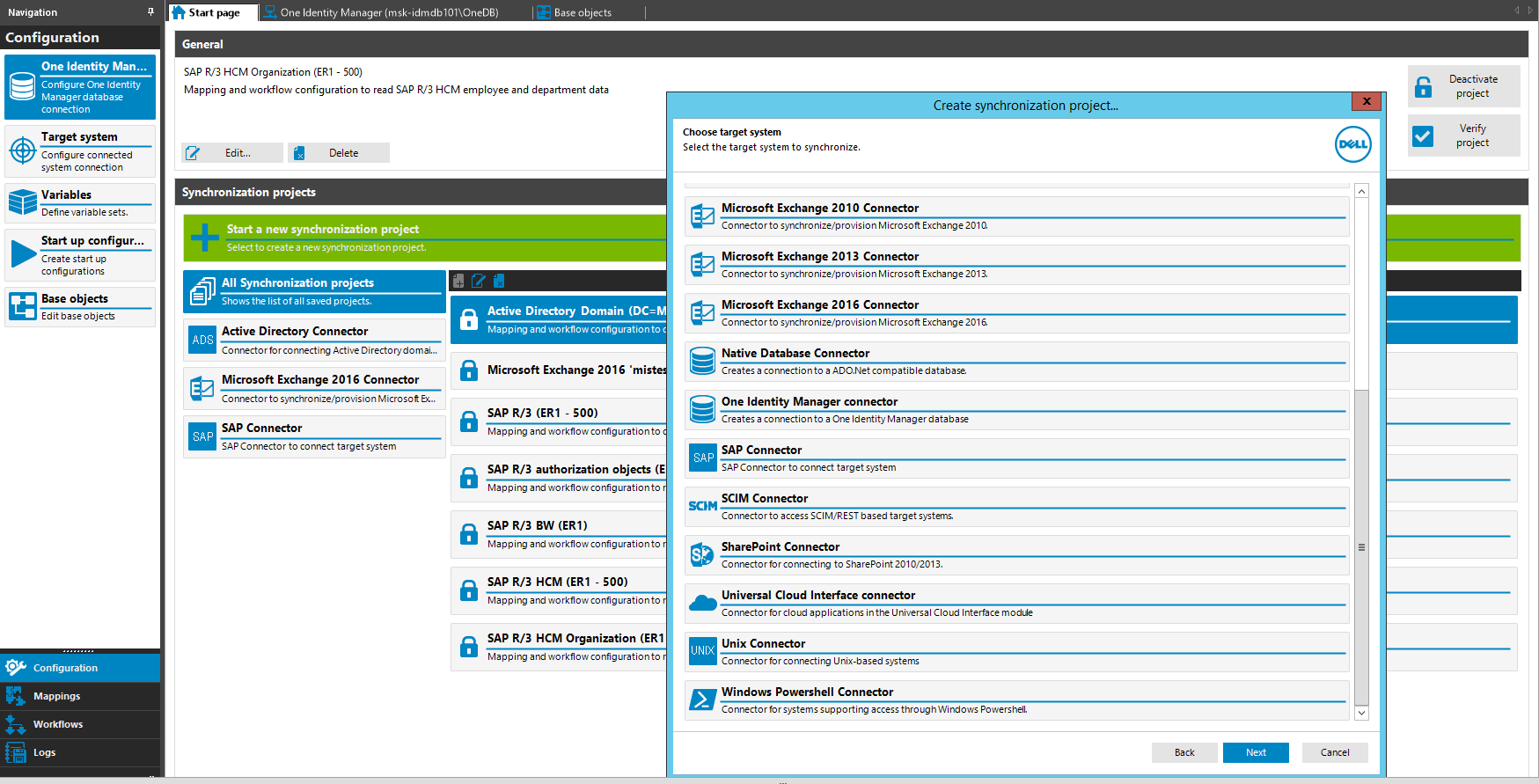Select Workflows in the bottom navigation
This screenshot has height=784, width=1539.
(80, 724)
